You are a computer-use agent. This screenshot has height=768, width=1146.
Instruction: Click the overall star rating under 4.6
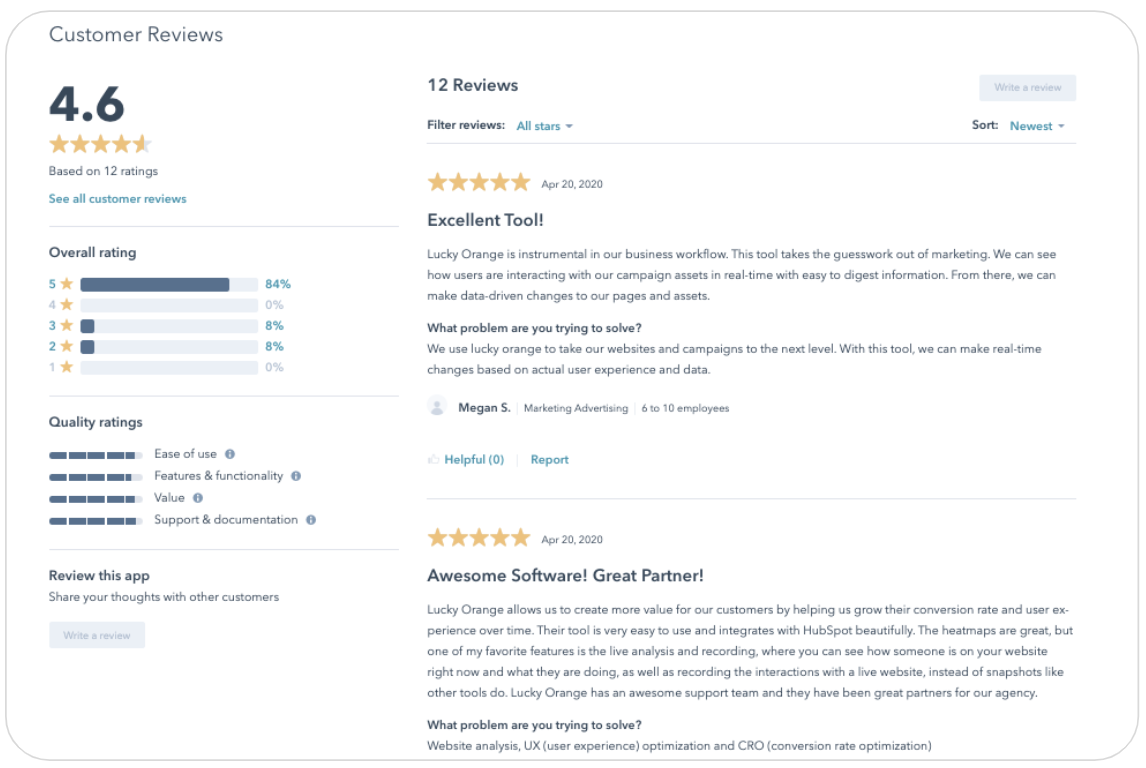pos(100,144)
